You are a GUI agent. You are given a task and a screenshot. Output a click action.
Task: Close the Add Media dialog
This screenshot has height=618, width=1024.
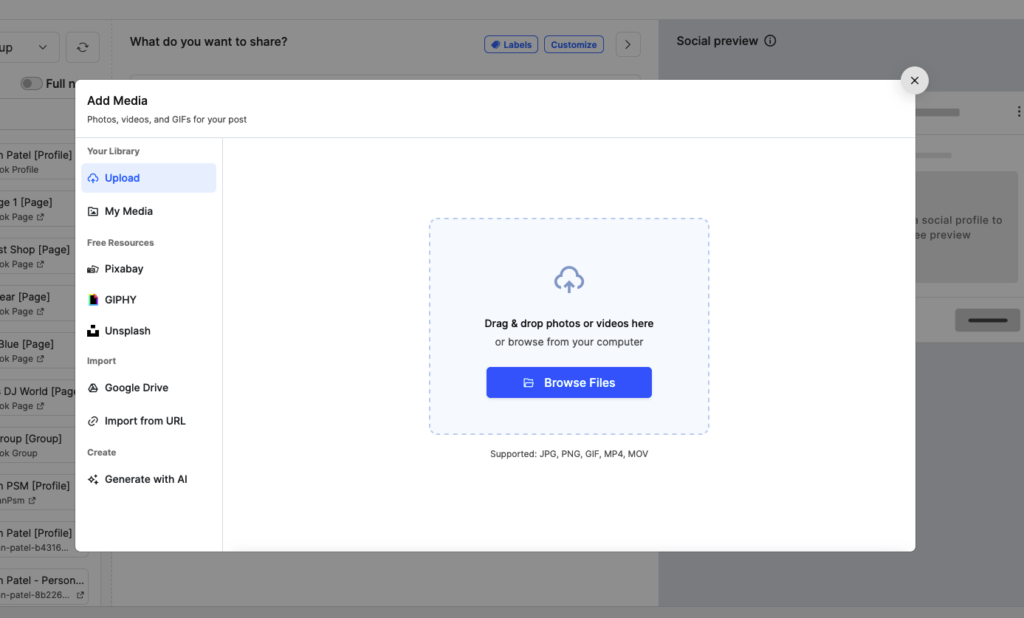914,80
